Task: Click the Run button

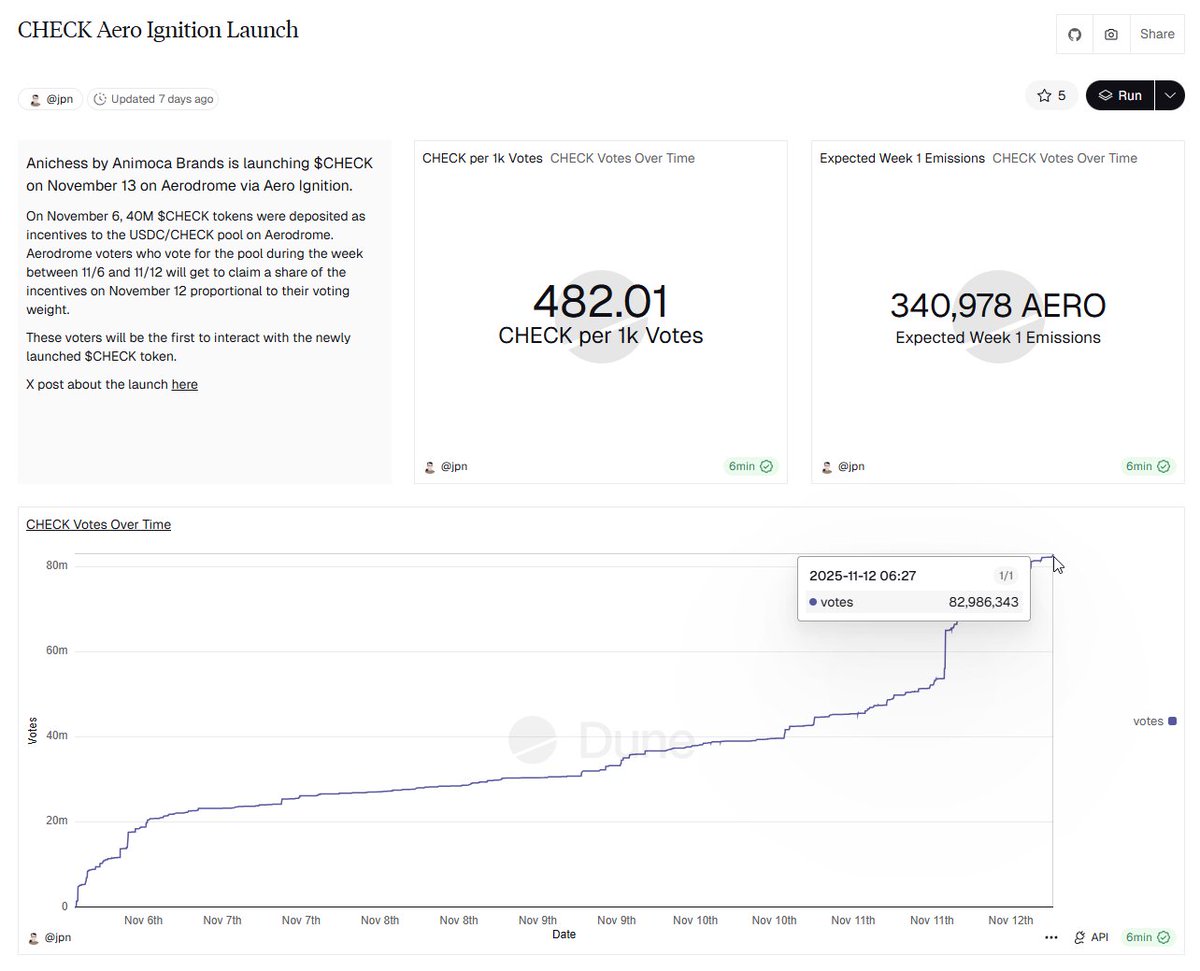Action: [x=1129, y=95]
